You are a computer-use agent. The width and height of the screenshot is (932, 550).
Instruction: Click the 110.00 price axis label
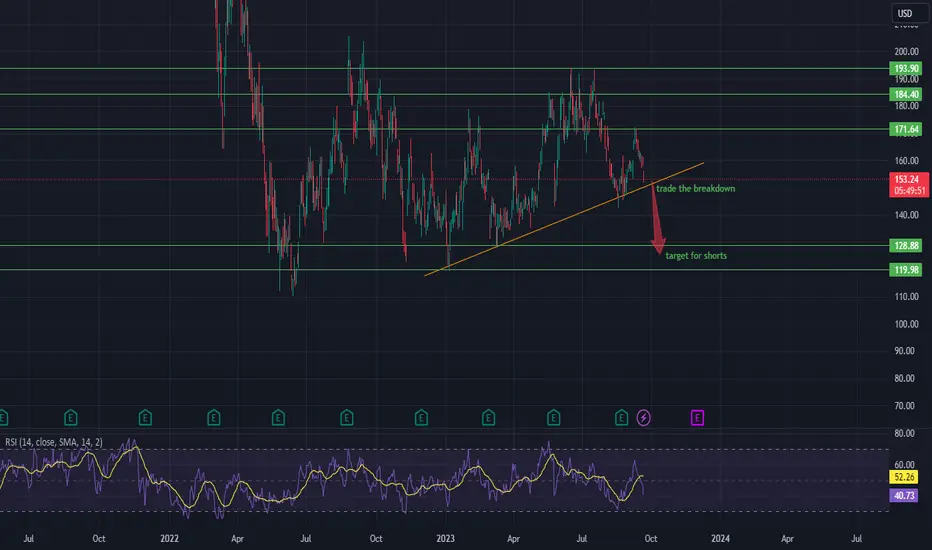[x=906, y=297]
